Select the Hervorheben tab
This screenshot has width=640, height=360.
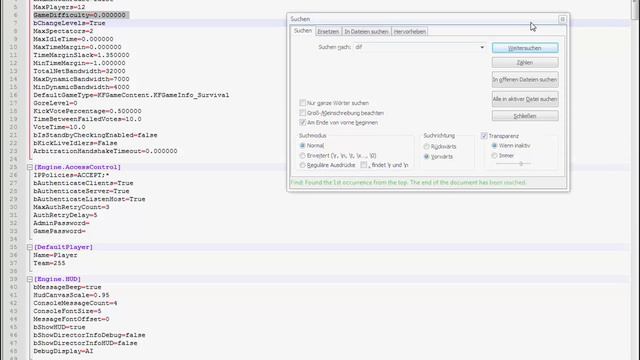(410, 31)
